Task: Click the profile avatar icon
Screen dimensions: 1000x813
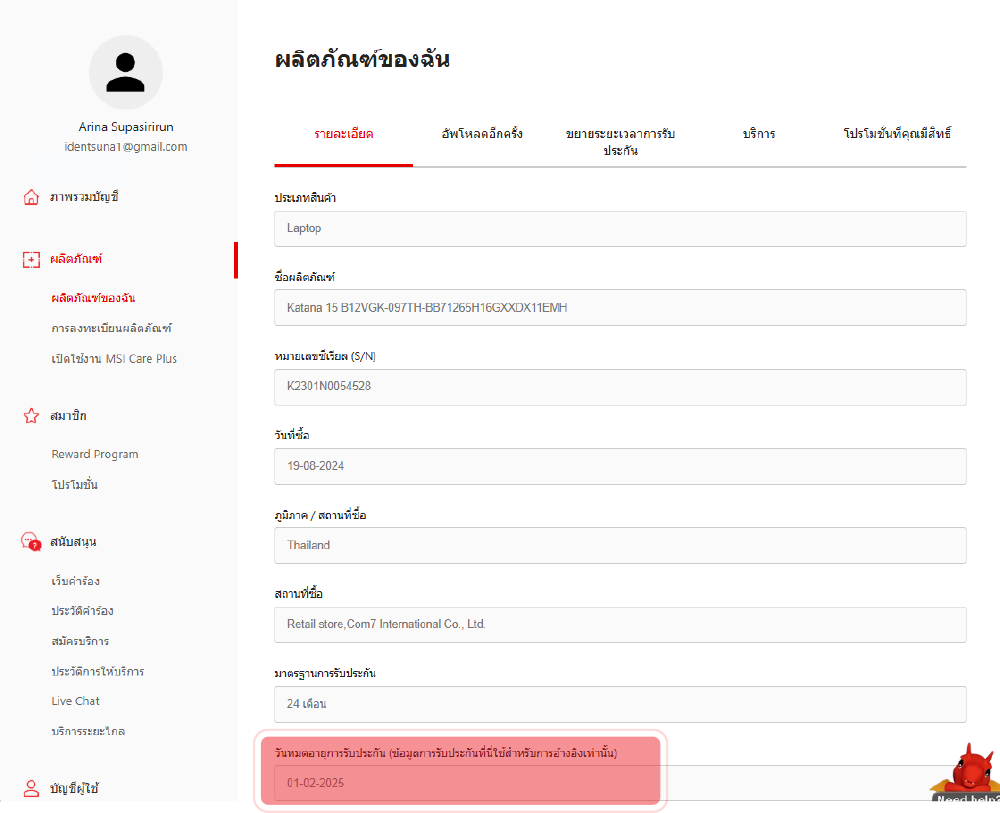Action: 126,72
